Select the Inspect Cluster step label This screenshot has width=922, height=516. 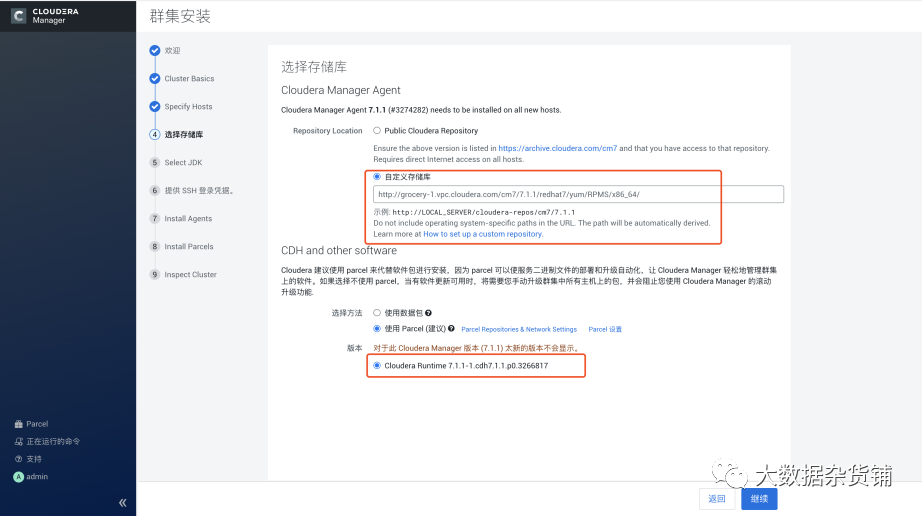point(191,274)
